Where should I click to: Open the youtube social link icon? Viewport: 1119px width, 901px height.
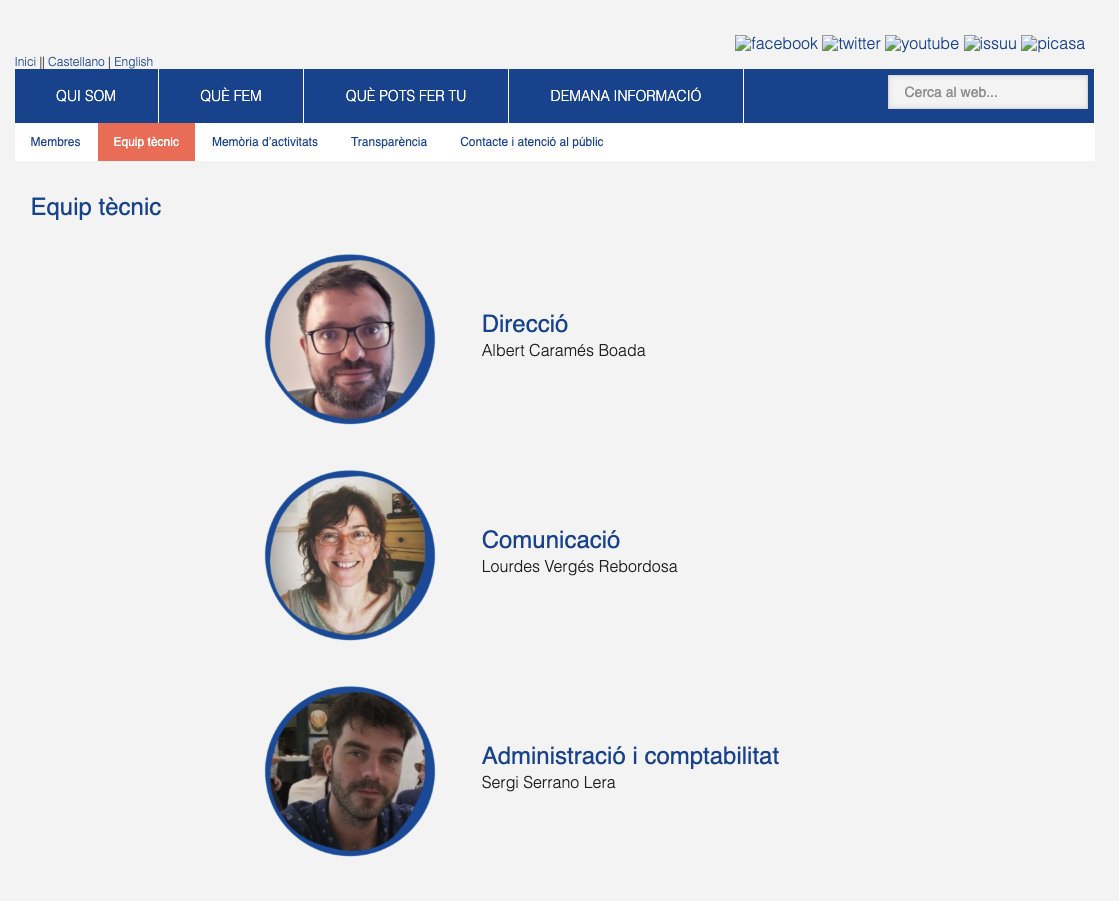921,44
